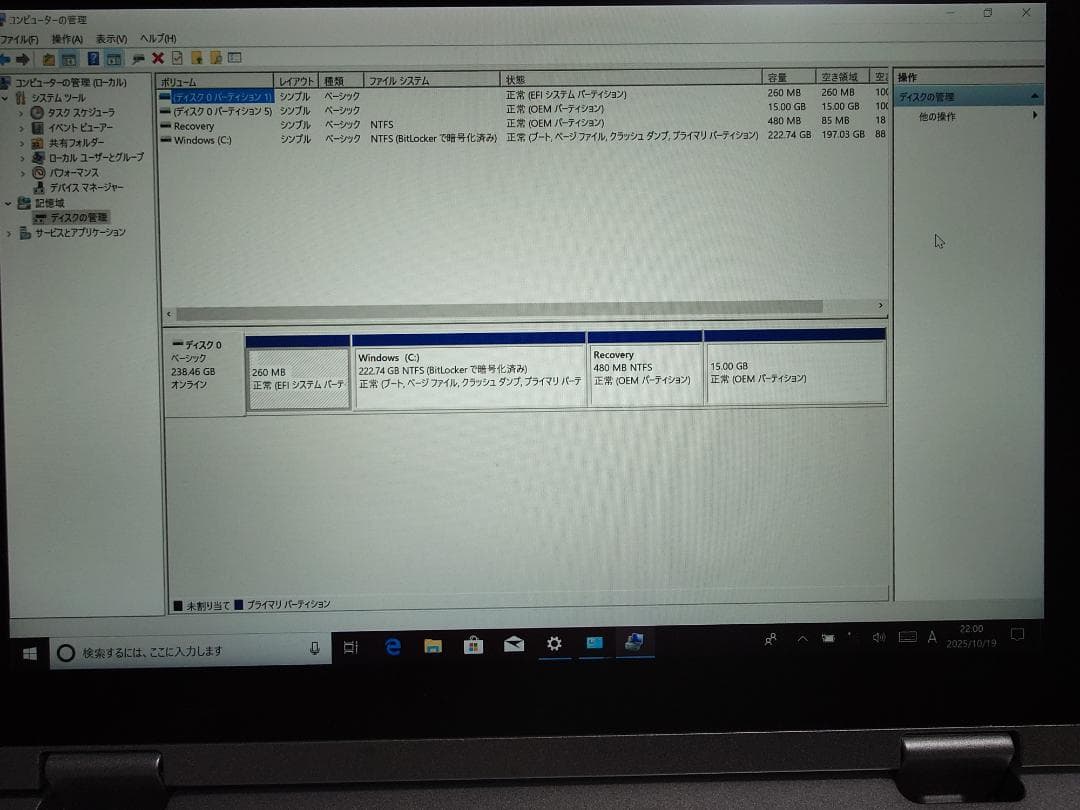This screenshot has height=810, width=1080.
Task: Click the blue Help icon in toolbar
Action: pyautogui.click(x=93, y=59)
